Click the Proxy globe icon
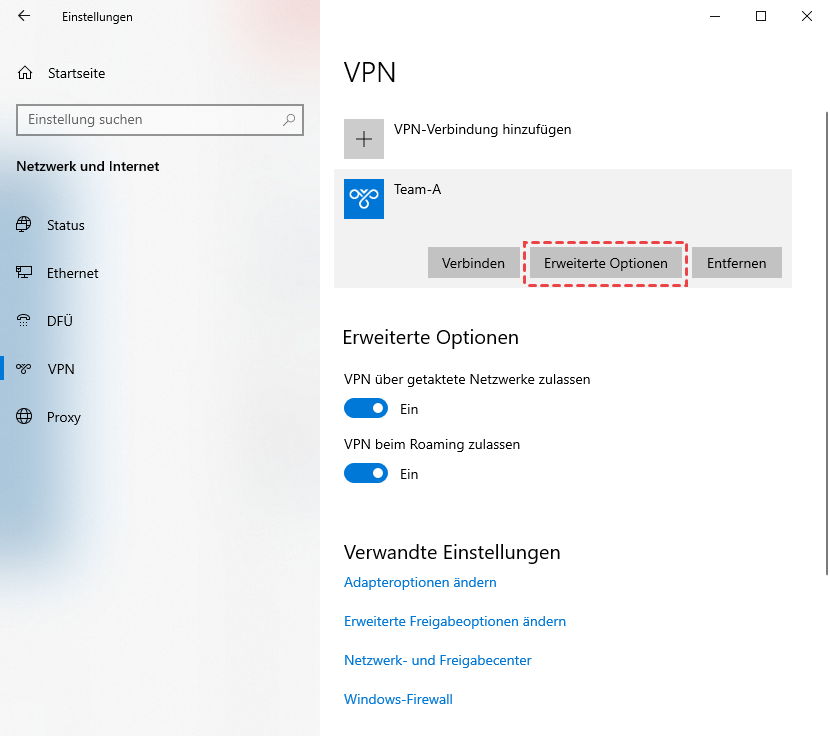The height and width of the screenshot is (736, 830). pyautogui.click(x=24, y=417)
